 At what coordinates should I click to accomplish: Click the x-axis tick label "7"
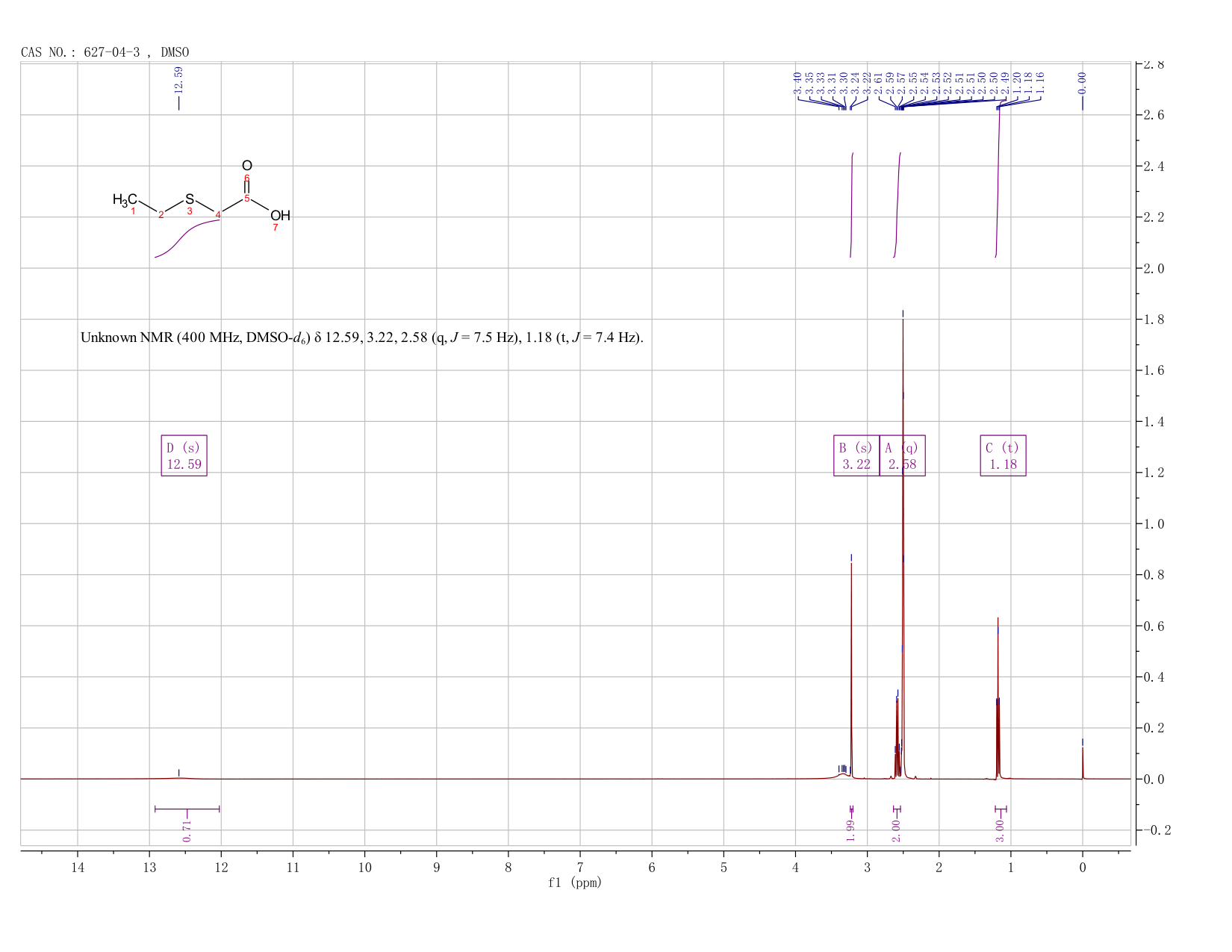point(580,868)
